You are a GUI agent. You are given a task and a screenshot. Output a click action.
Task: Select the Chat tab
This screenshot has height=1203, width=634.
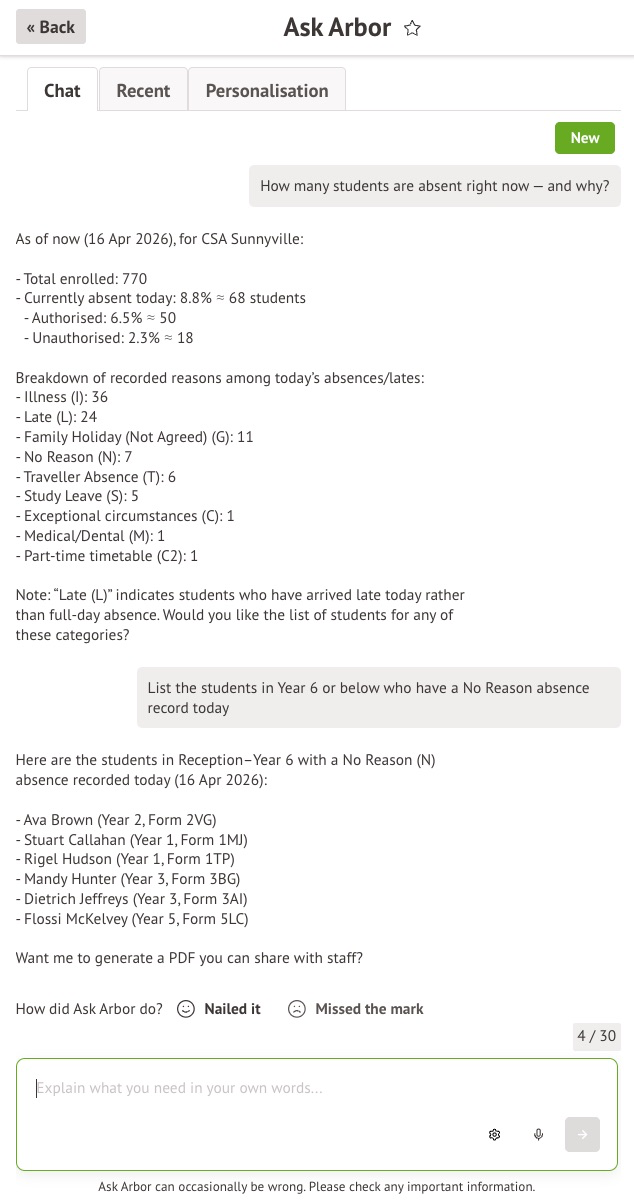point(62,90)
